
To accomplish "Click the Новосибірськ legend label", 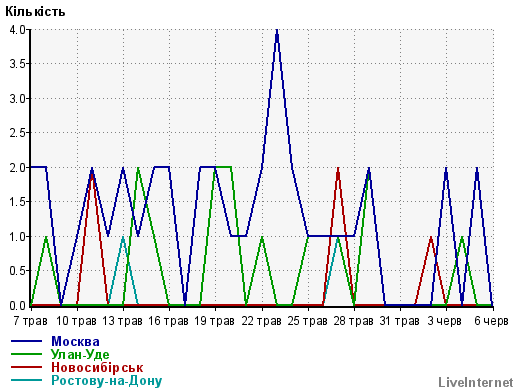I will [97, 367].
